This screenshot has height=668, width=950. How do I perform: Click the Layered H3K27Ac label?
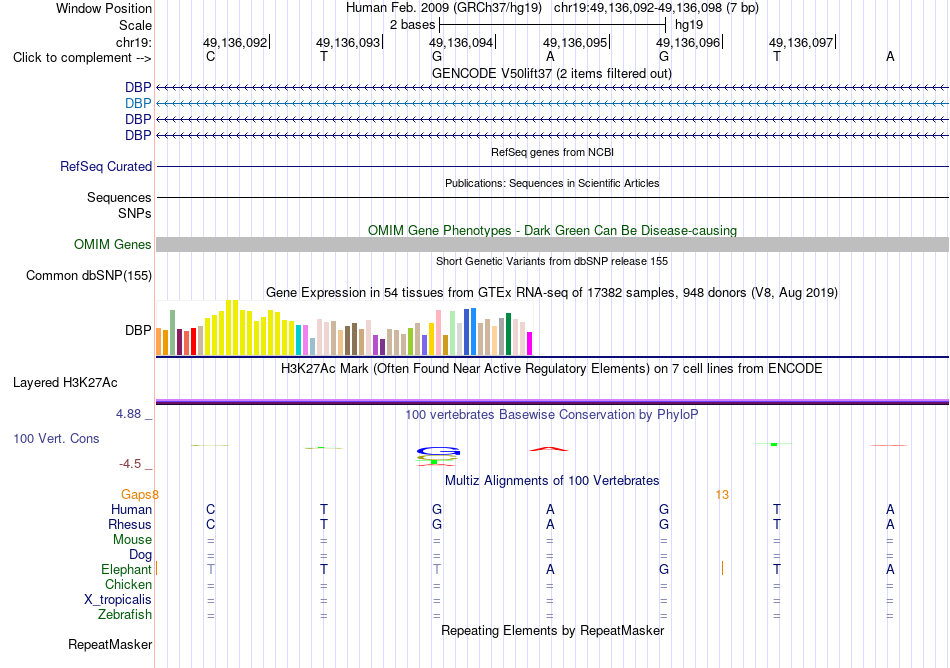coord(65,382)
